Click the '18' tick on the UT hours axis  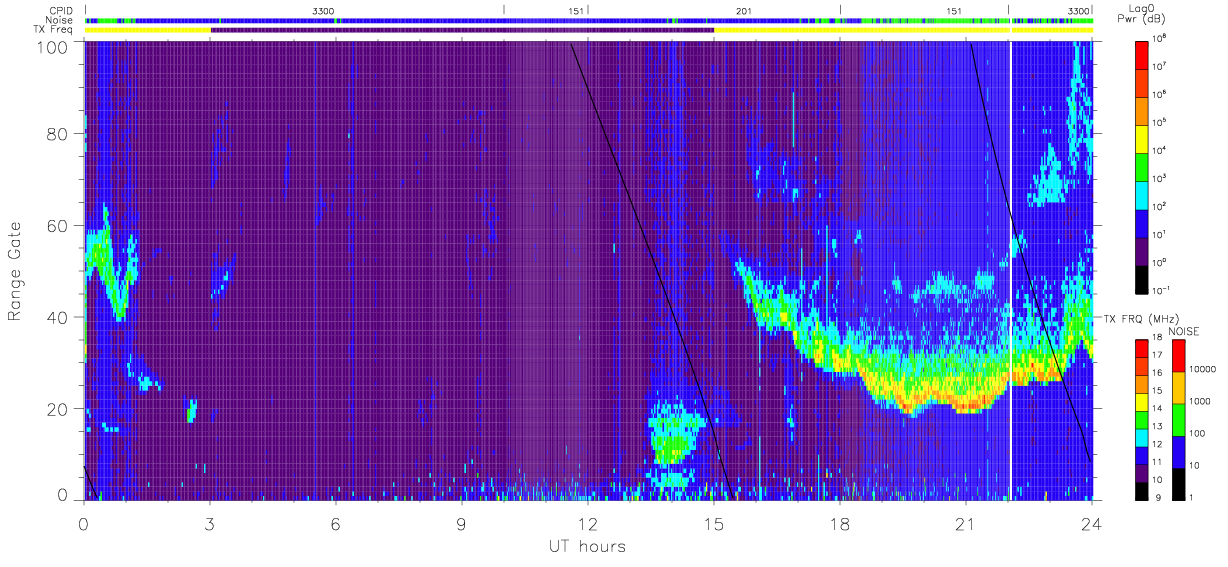click(840, 523)
